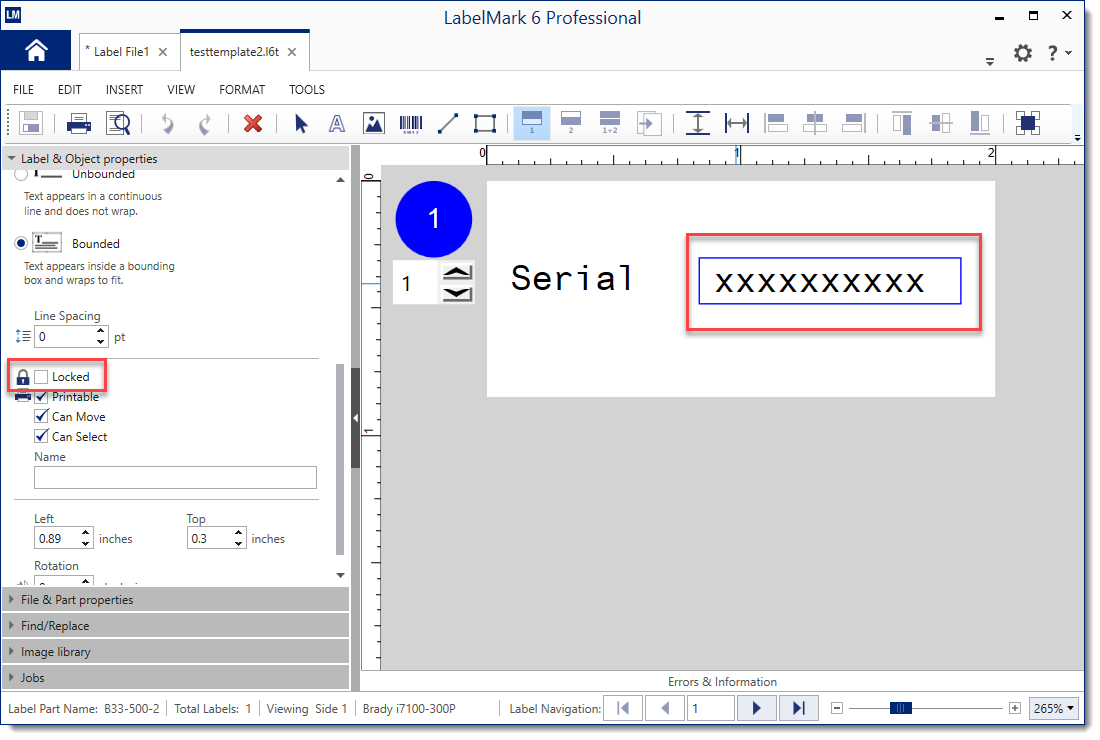Open the FILE menu

pyautogui.click(x=23, y=90)
